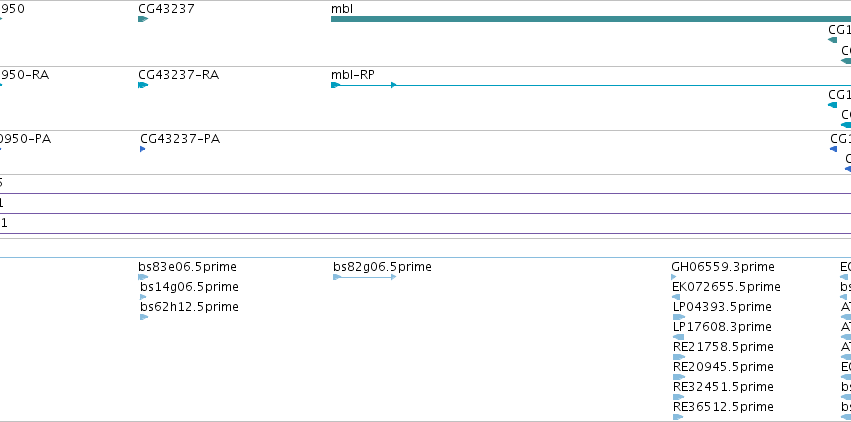The height and width of the screenshot is (422, 851).
Task: Select the RE21758.5prime EST arrow
Action: coord(679,357)
